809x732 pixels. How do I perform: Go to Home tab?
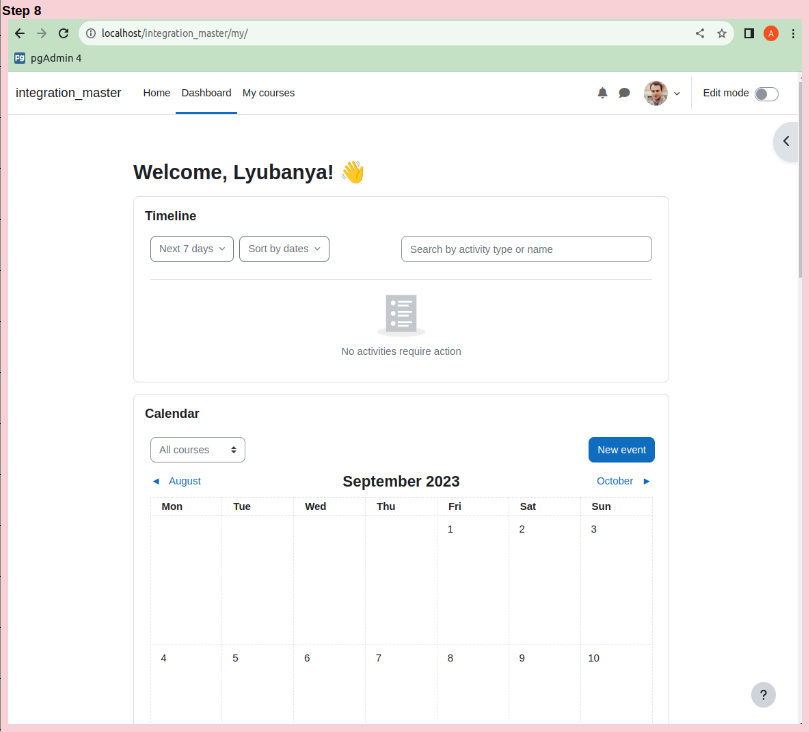point(156,93)
